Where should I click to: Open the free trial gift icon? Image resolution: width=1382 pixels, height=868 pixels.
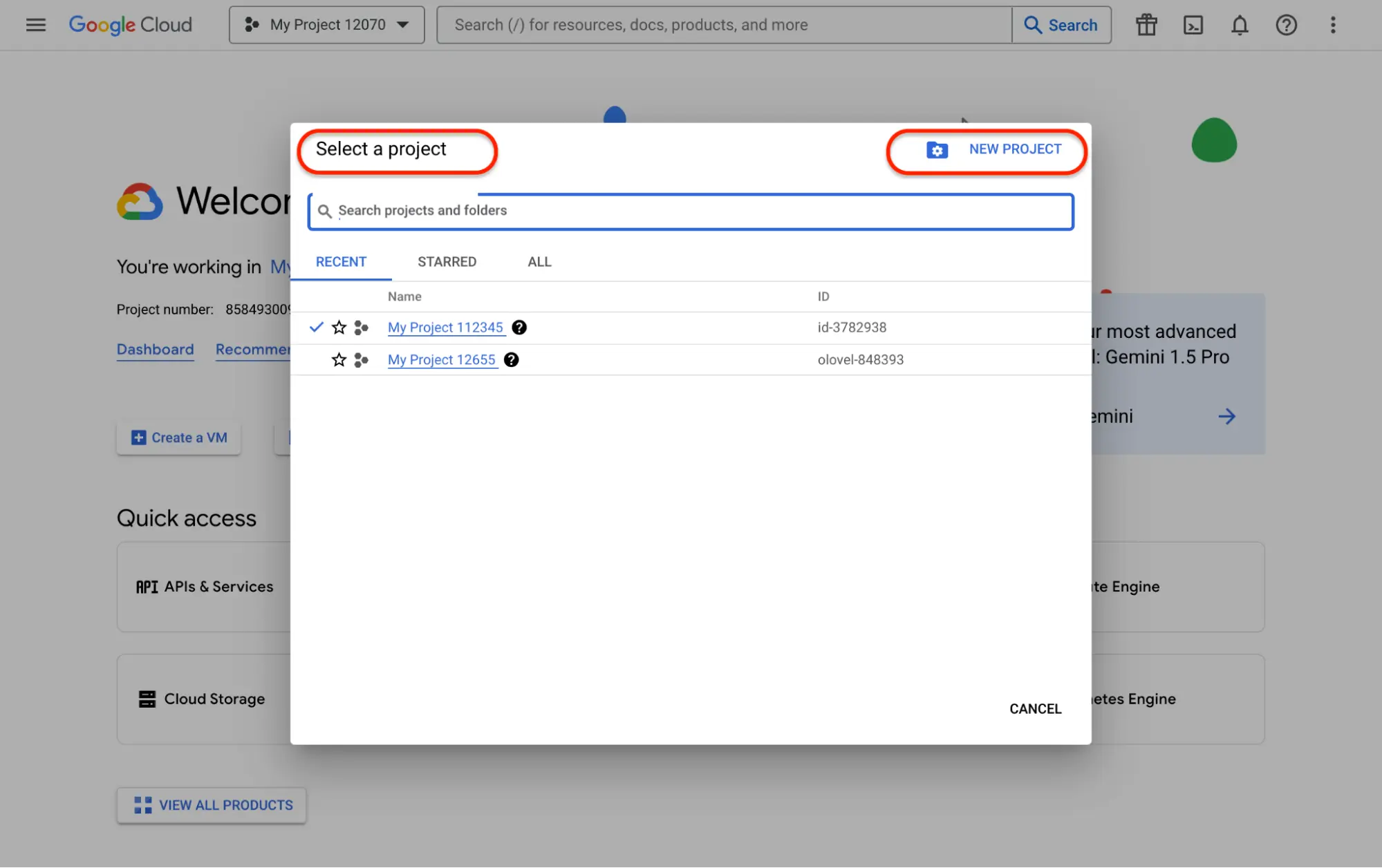coord(1146,25)
